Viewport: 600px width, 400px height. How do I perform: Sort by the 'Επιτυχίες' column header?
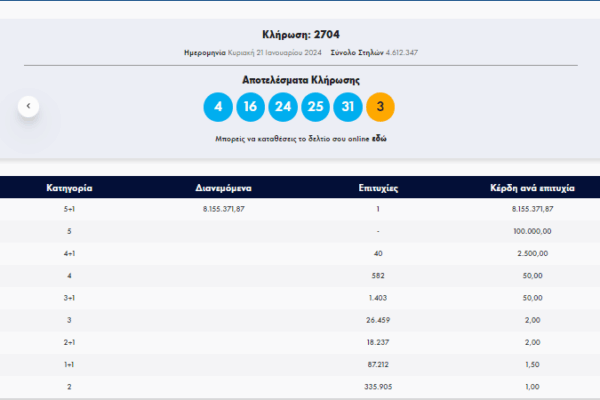[x=379, y=187]
